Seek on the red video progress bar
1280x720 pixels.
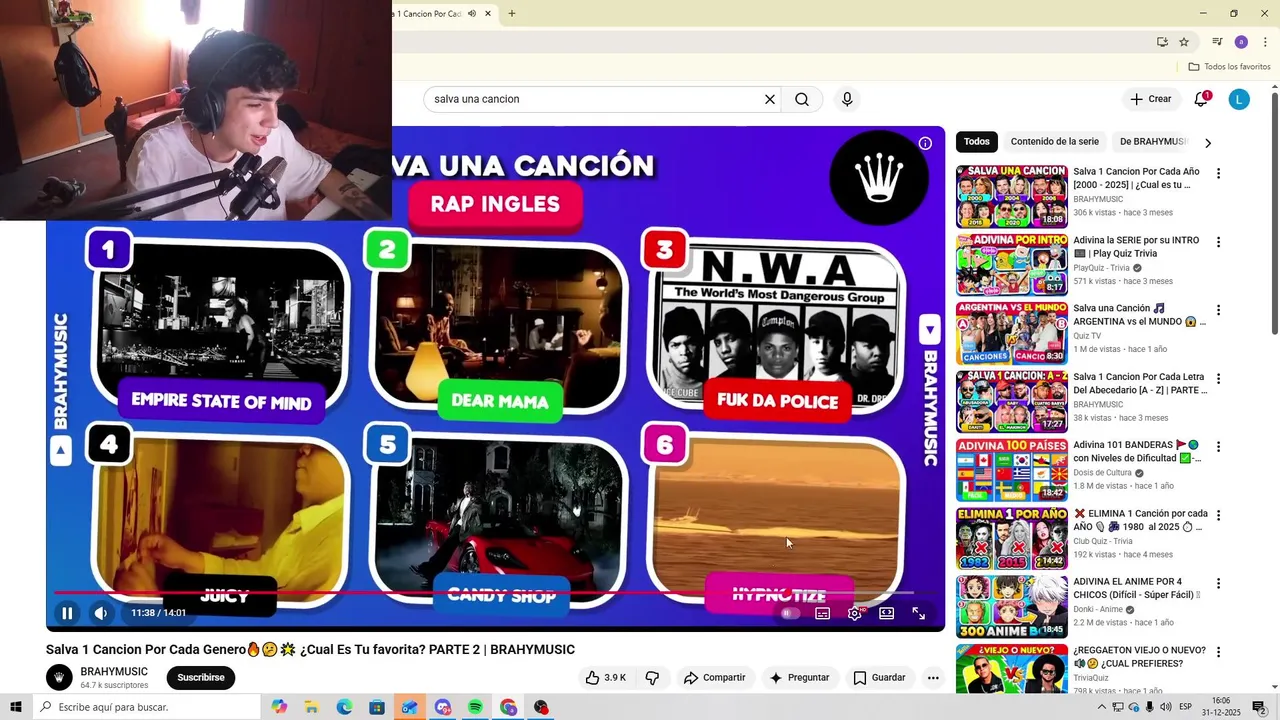pos(484,592)
